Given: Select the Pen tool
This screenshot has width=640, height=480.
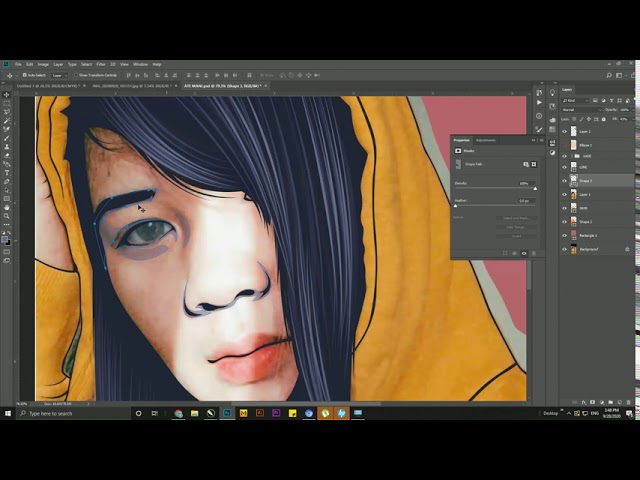Looking at the screenshot, I should click(7, 181).
